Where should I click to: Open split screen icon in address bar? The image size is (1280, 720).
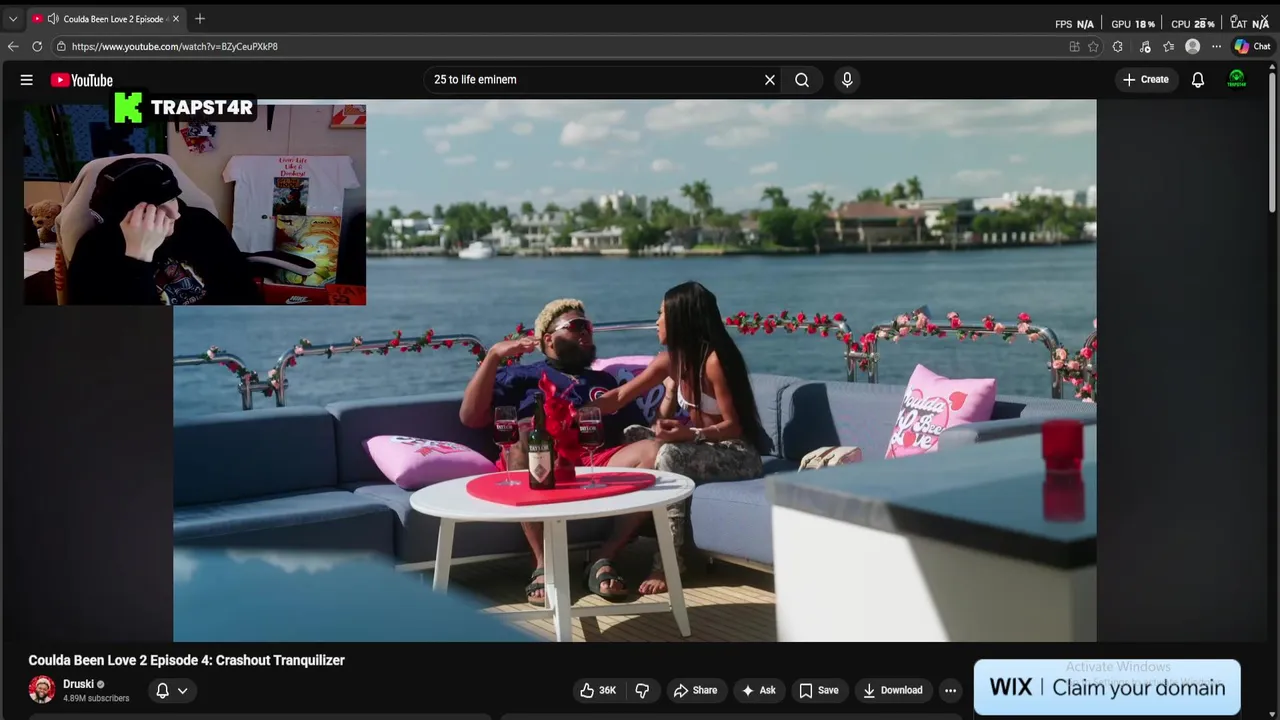(1075, 46)
